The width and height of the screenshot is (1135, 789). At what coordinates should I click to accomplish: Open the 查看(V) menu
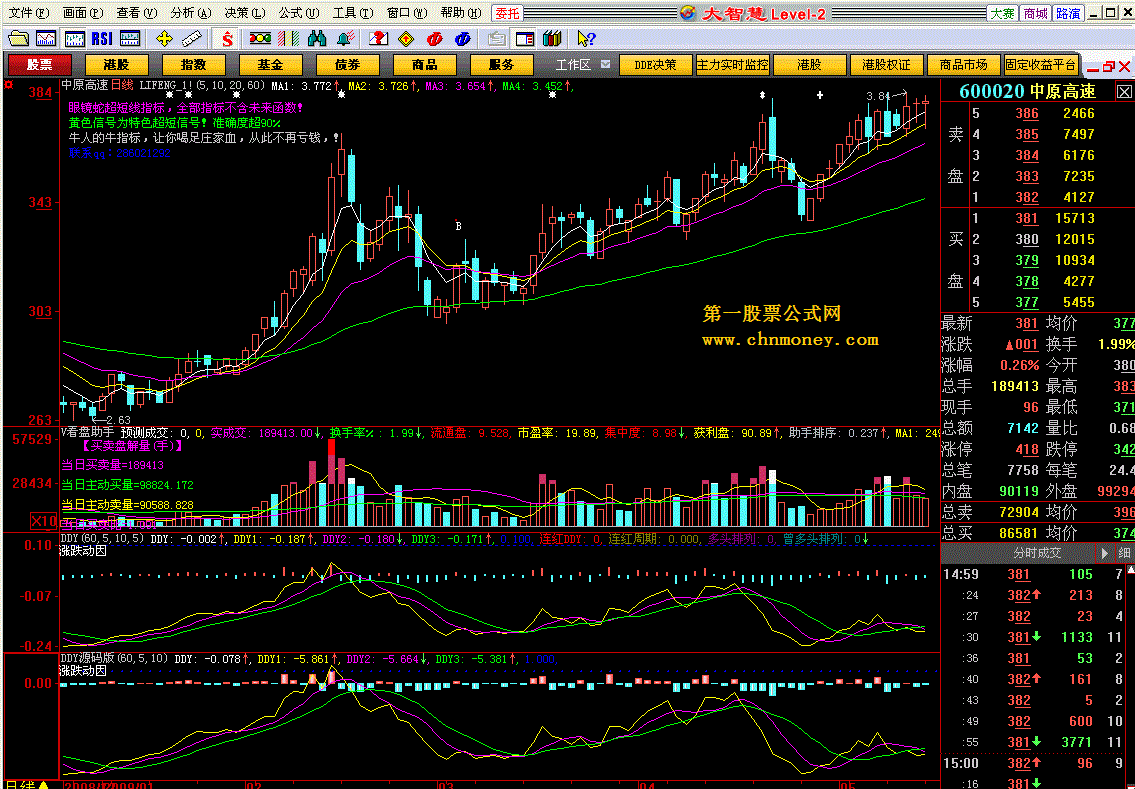[136, 13]
